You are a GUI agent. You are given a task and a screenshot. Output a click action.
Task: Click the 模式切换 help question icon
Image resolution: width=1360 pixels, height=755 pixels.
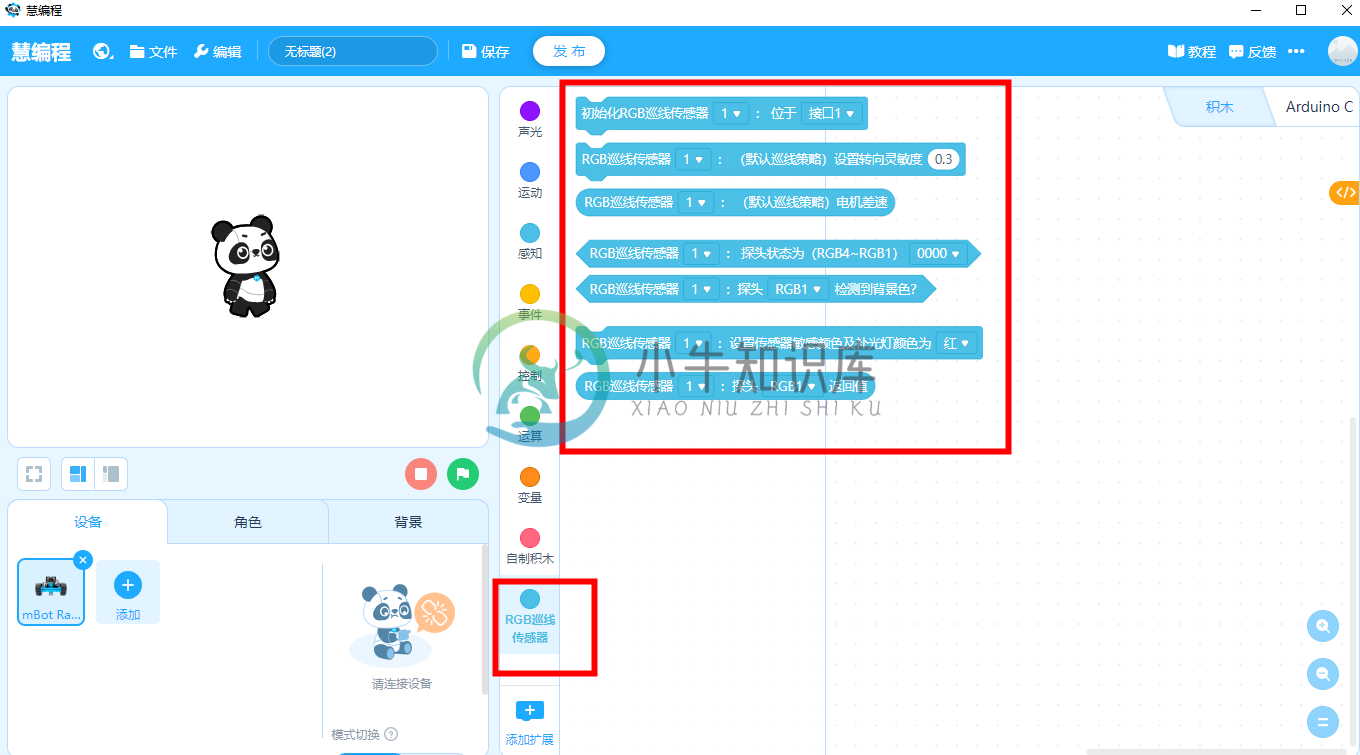391,735
